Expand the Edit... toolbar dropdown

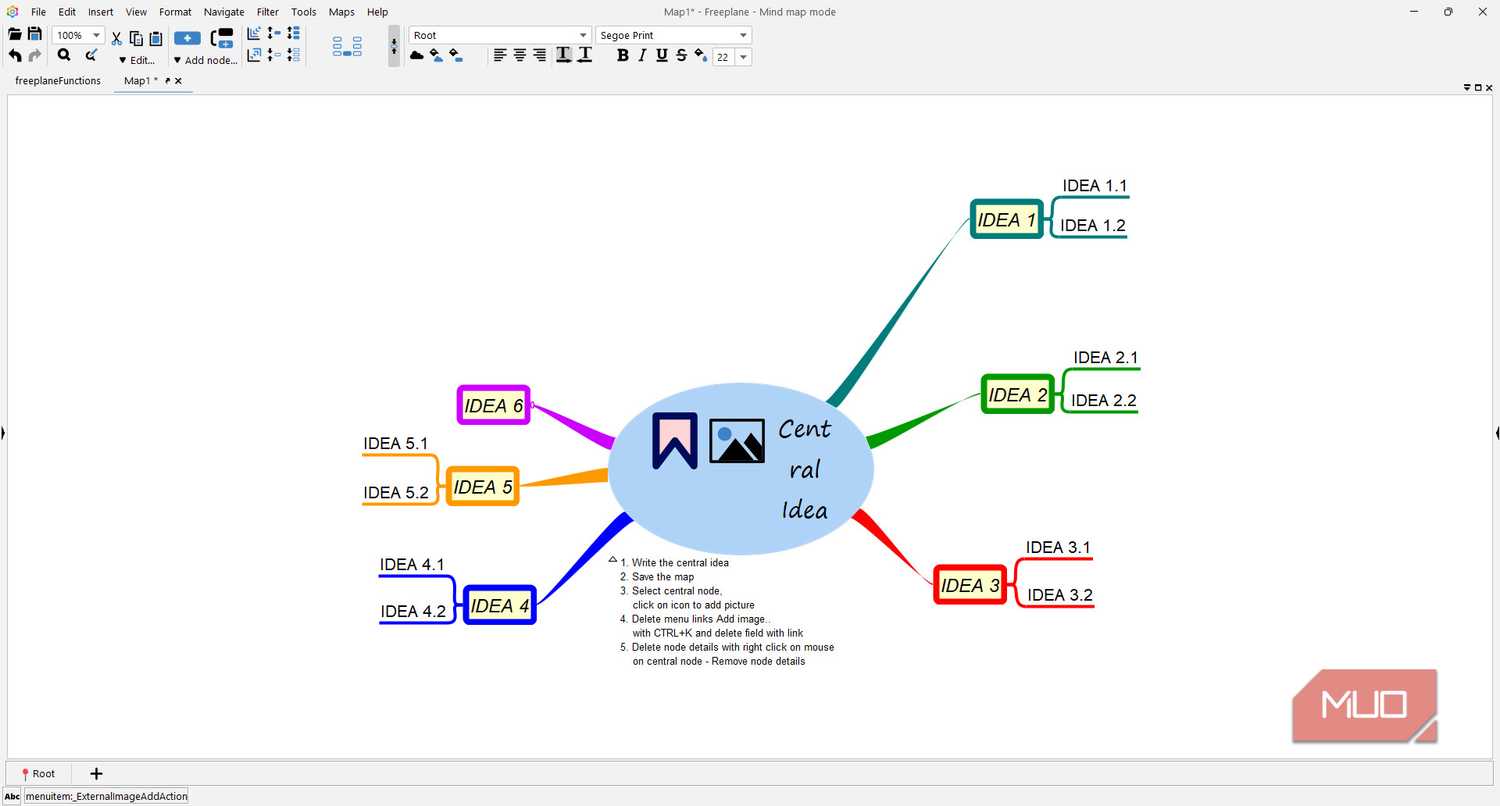(x=137, y=60)
